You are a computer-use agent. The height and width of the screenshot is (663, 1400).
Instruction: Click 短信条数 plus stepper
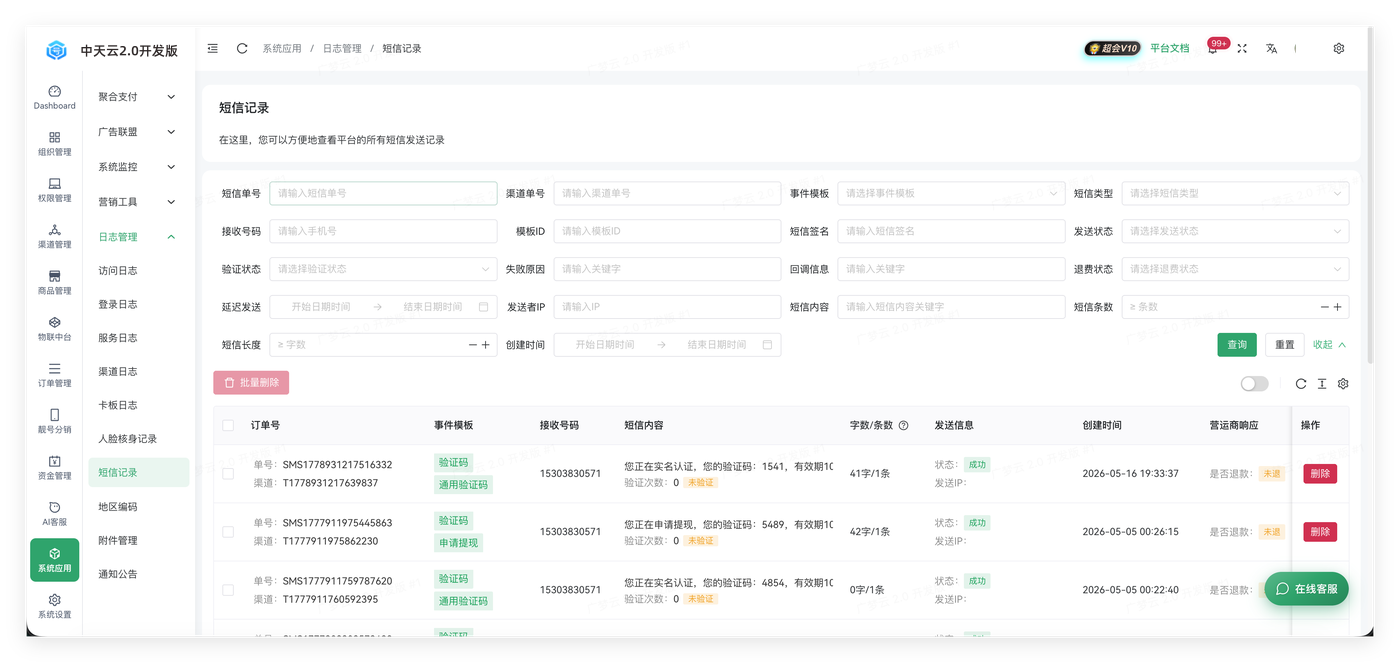[x=1338, y=307]
